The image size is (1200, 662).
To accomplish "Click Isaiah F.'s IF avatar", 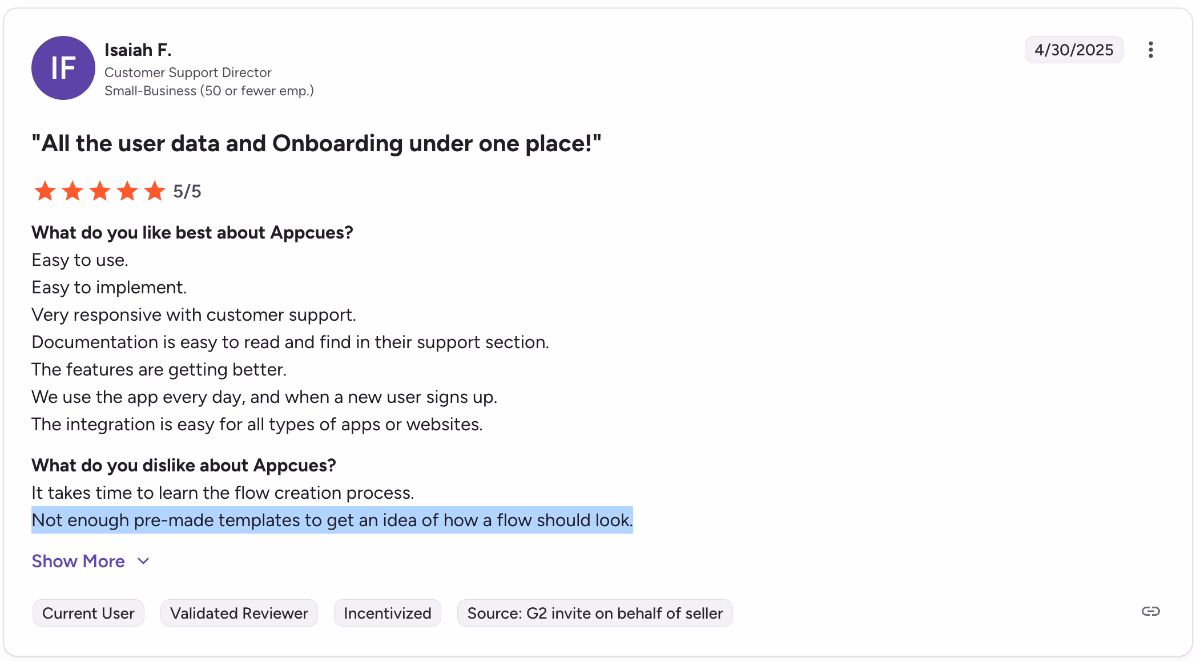I will pos(63,68).
